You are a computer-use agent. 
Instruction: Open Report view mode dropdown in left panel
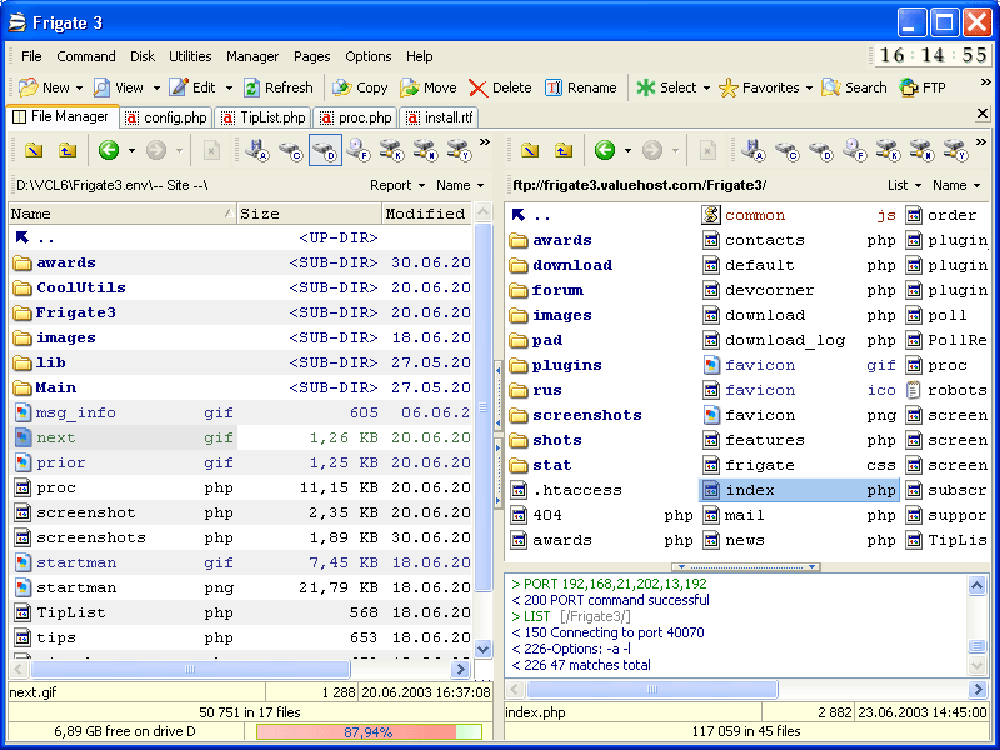click(397, 185)
